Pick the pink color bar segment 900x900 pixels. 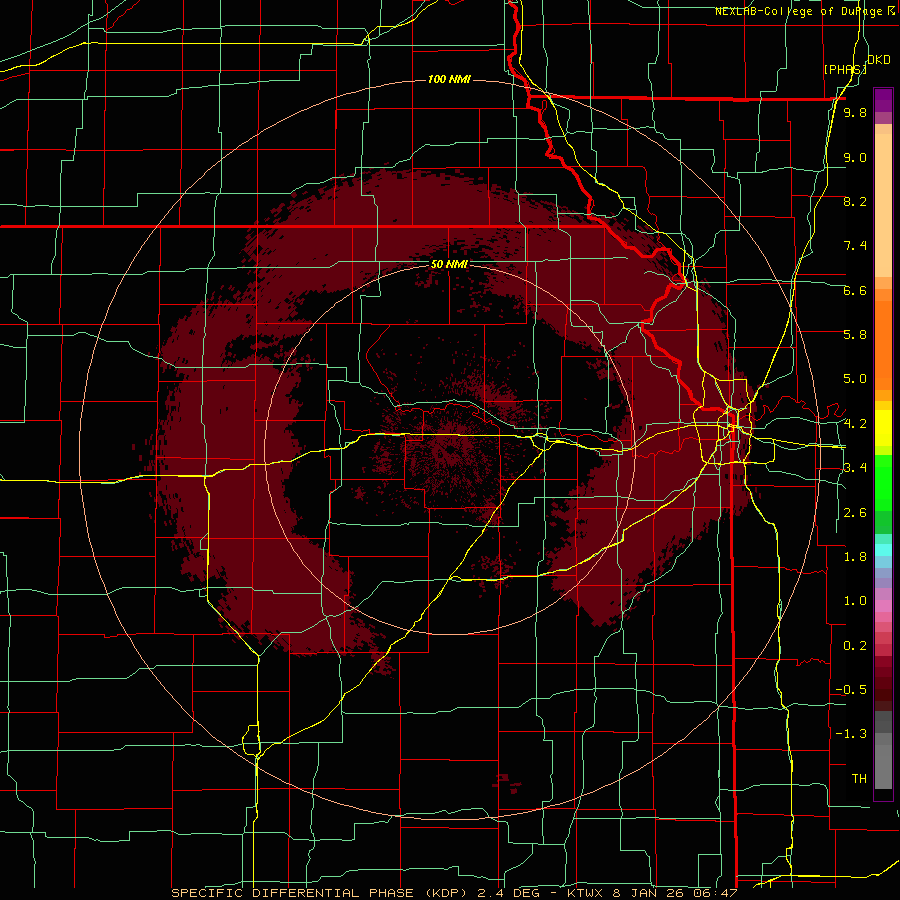pyautogui.click(x=883, y=606)
